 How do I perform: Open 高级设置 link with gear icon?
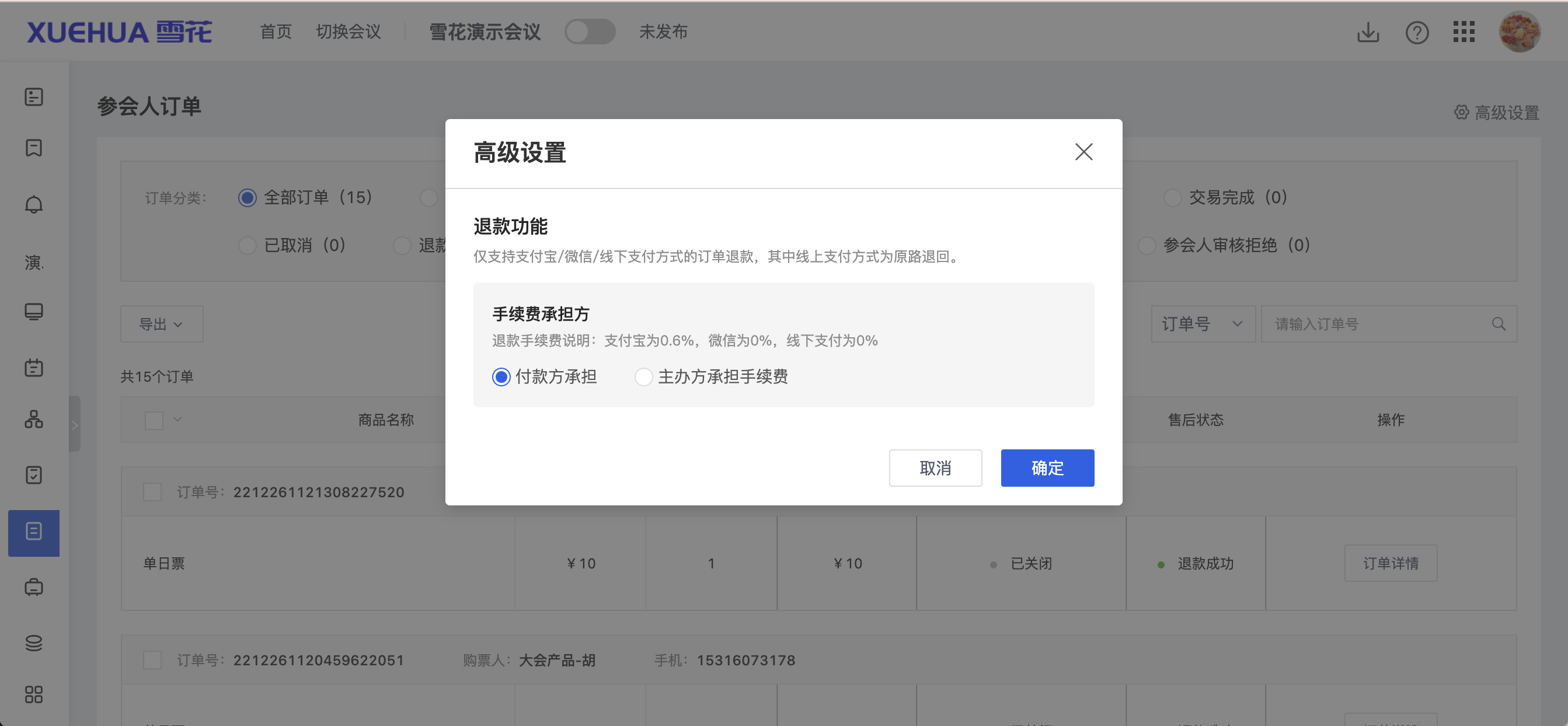[x=1496, y=113]
